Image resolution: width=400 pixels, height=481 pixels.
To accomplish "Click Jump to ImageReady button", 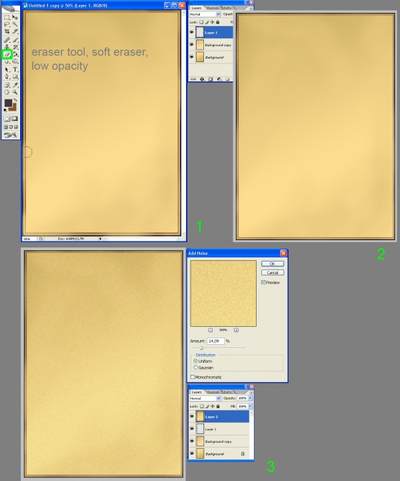I will (10, 134).
